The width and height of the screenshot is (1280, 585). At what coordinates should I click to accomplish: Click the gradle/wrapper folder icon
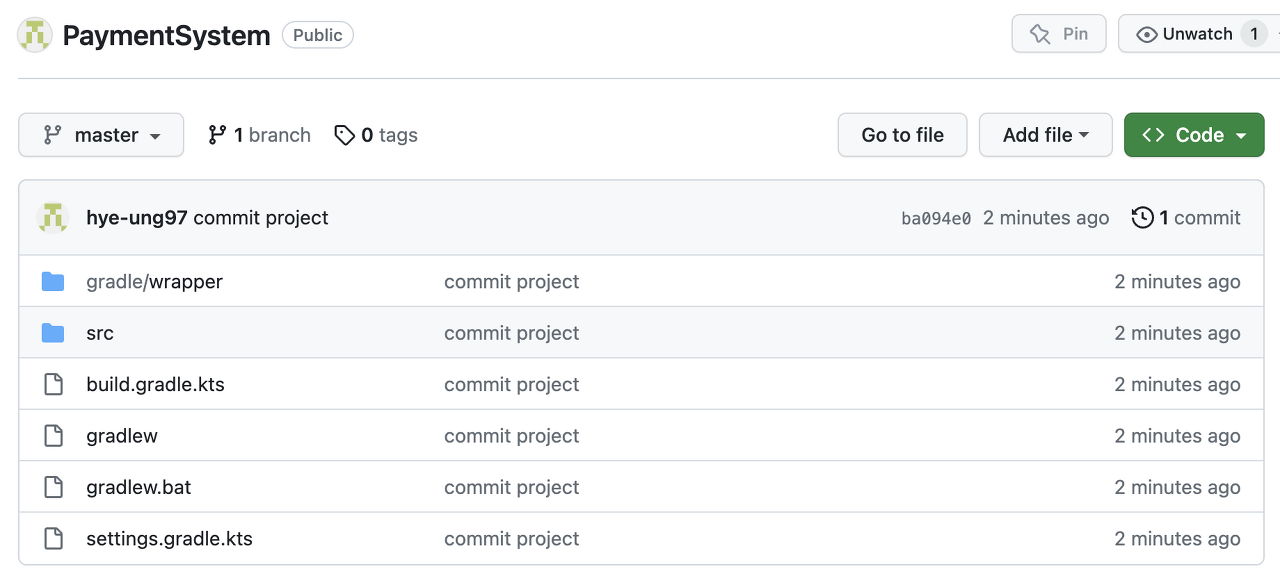(53, 282)
